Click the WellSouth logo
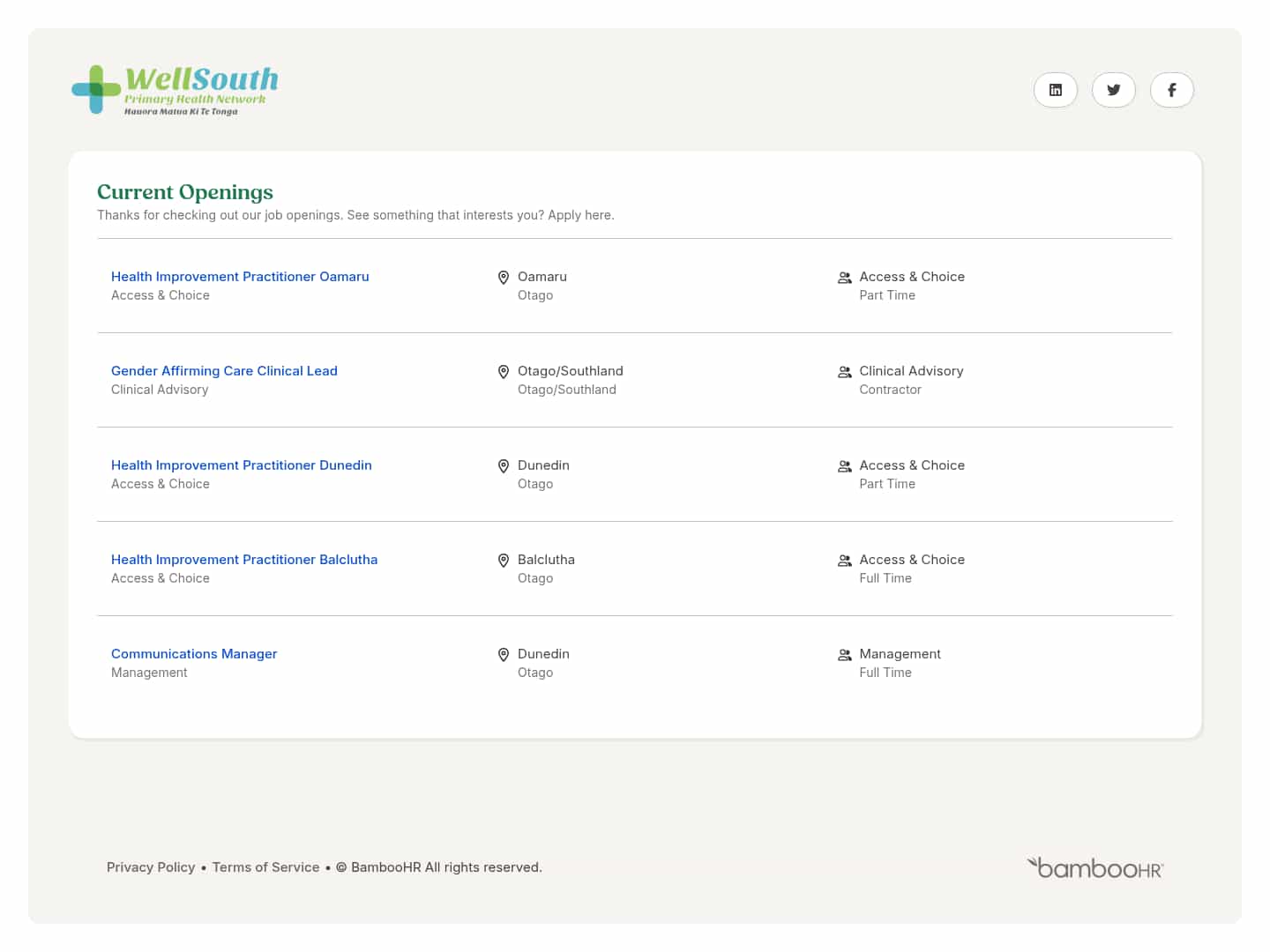1270x952 pixels. point(175,90)
